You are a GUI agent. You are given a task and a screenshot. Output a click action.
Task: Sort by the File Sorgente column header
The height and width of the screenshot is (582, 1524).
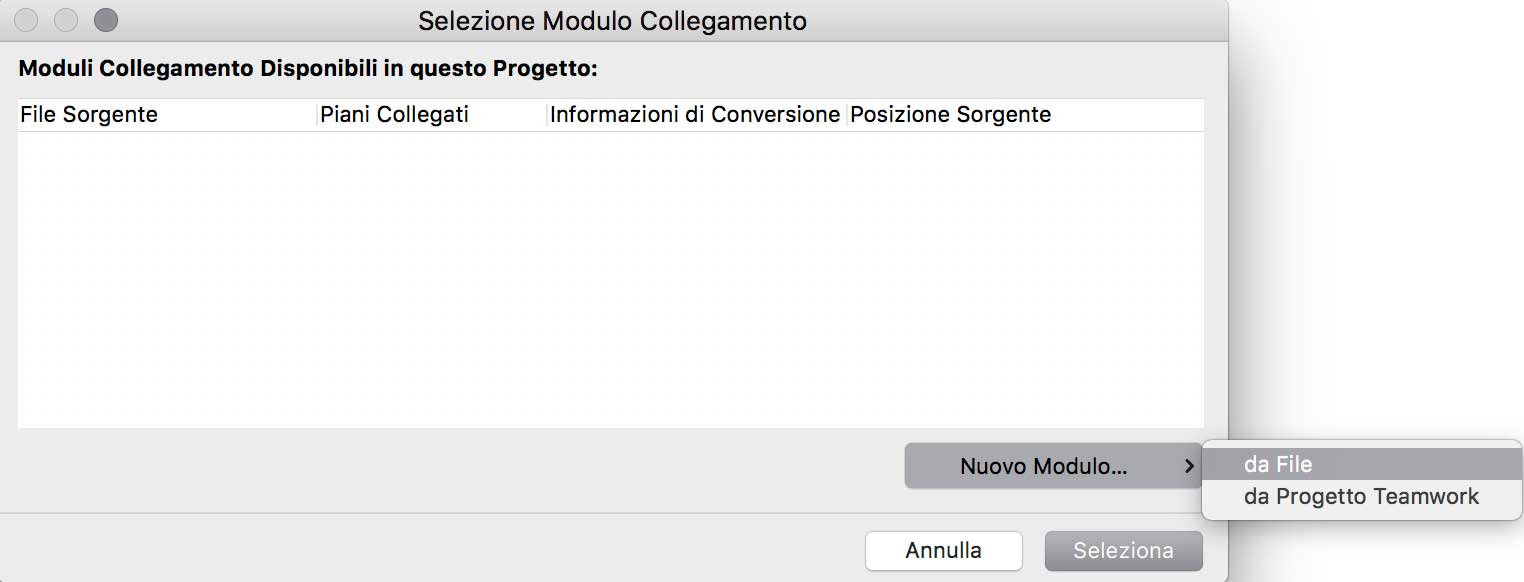(89, 115)
